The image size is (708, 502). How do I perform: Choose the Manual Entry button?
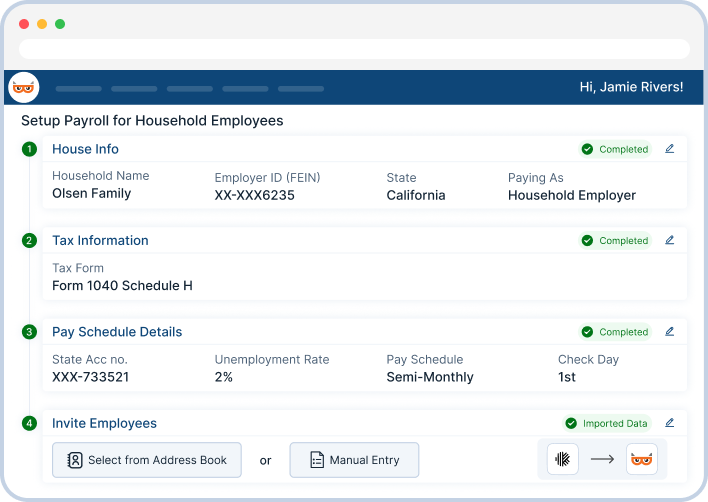click(x=354, y=460)
